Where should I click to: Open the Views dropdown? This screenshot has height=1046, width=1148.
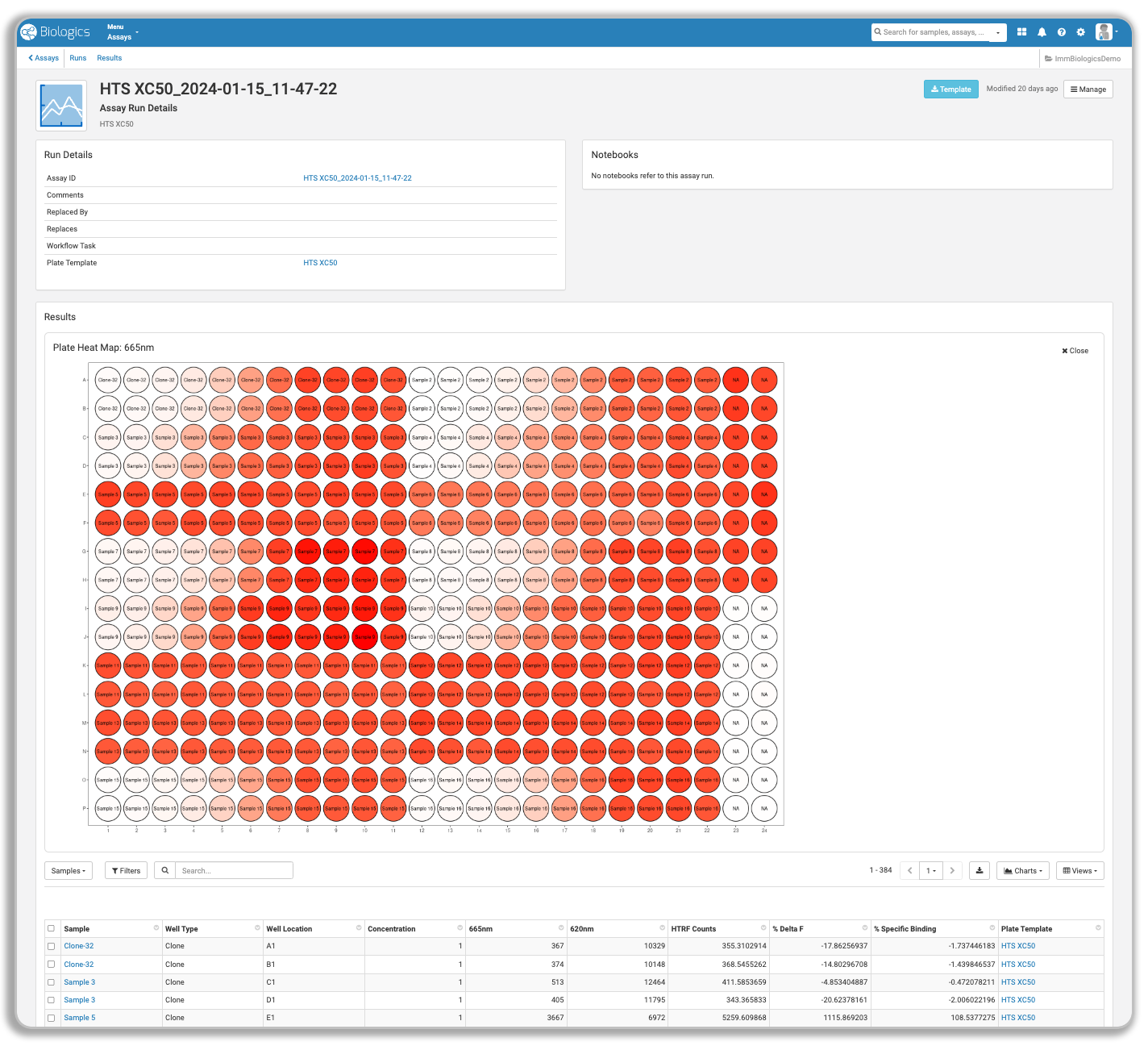(x=1079, y=870)
